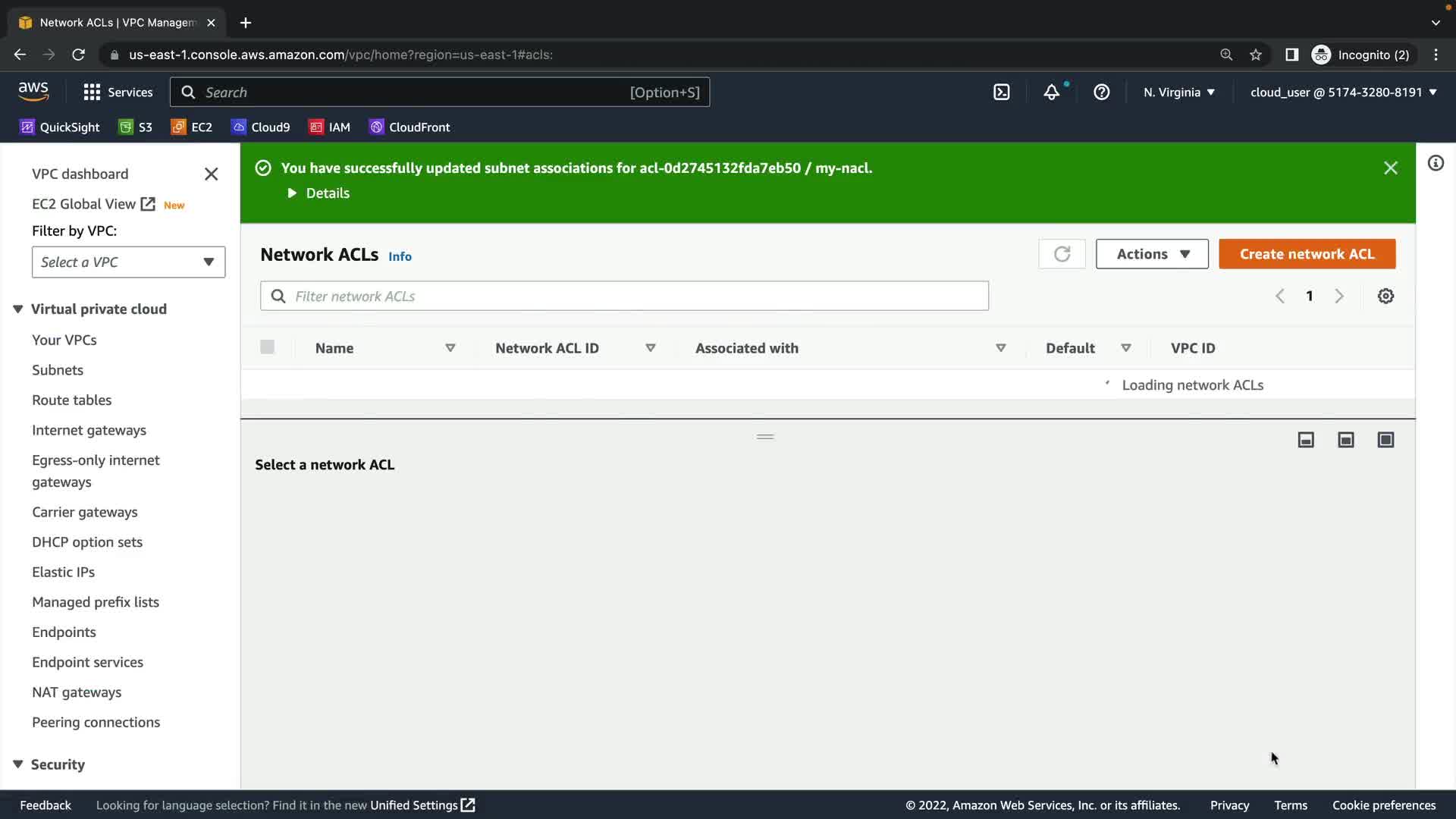Open the N. Virginia region selector
Screen dimensions: 1456x819
coord(1179,93)
